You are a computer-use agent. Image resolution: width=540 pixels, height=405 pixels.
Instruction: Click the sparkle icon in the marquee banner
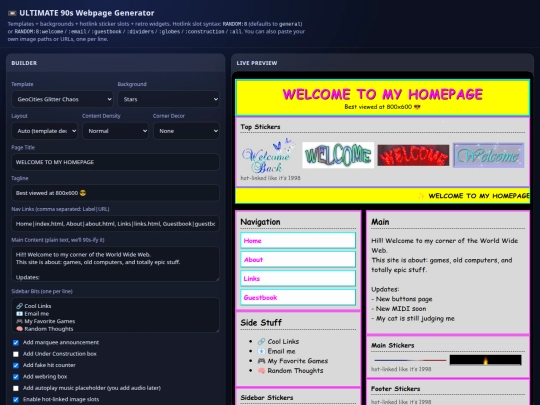click(421, 196)
